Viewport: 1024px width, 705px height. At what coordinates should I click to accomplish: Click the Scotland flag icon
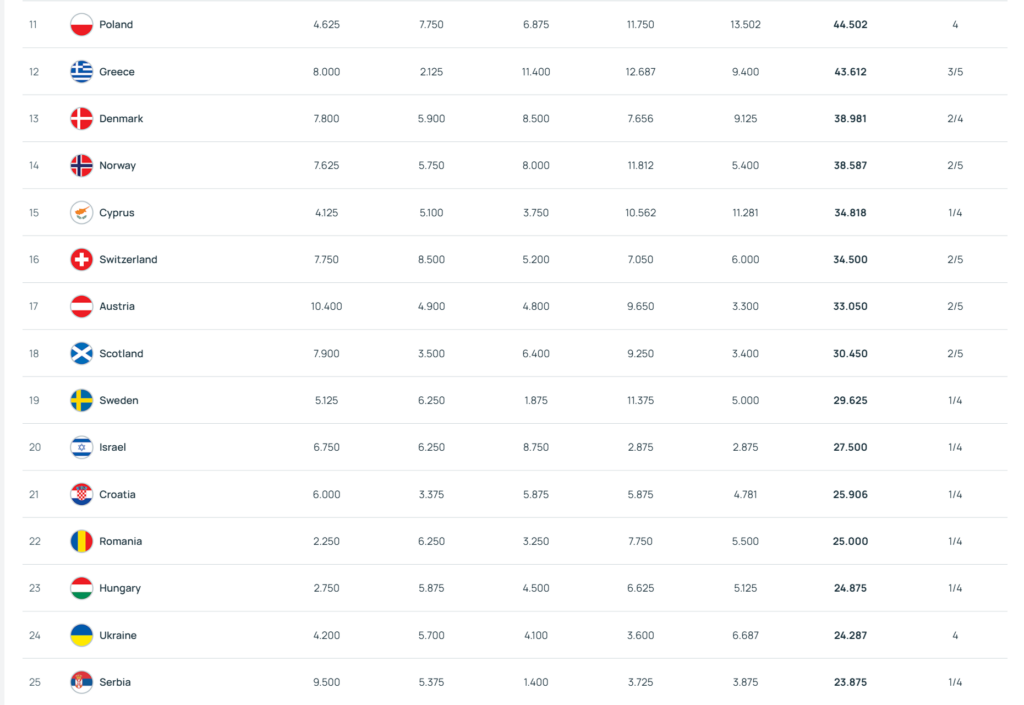pyautogui.click(x=82, y=354)
